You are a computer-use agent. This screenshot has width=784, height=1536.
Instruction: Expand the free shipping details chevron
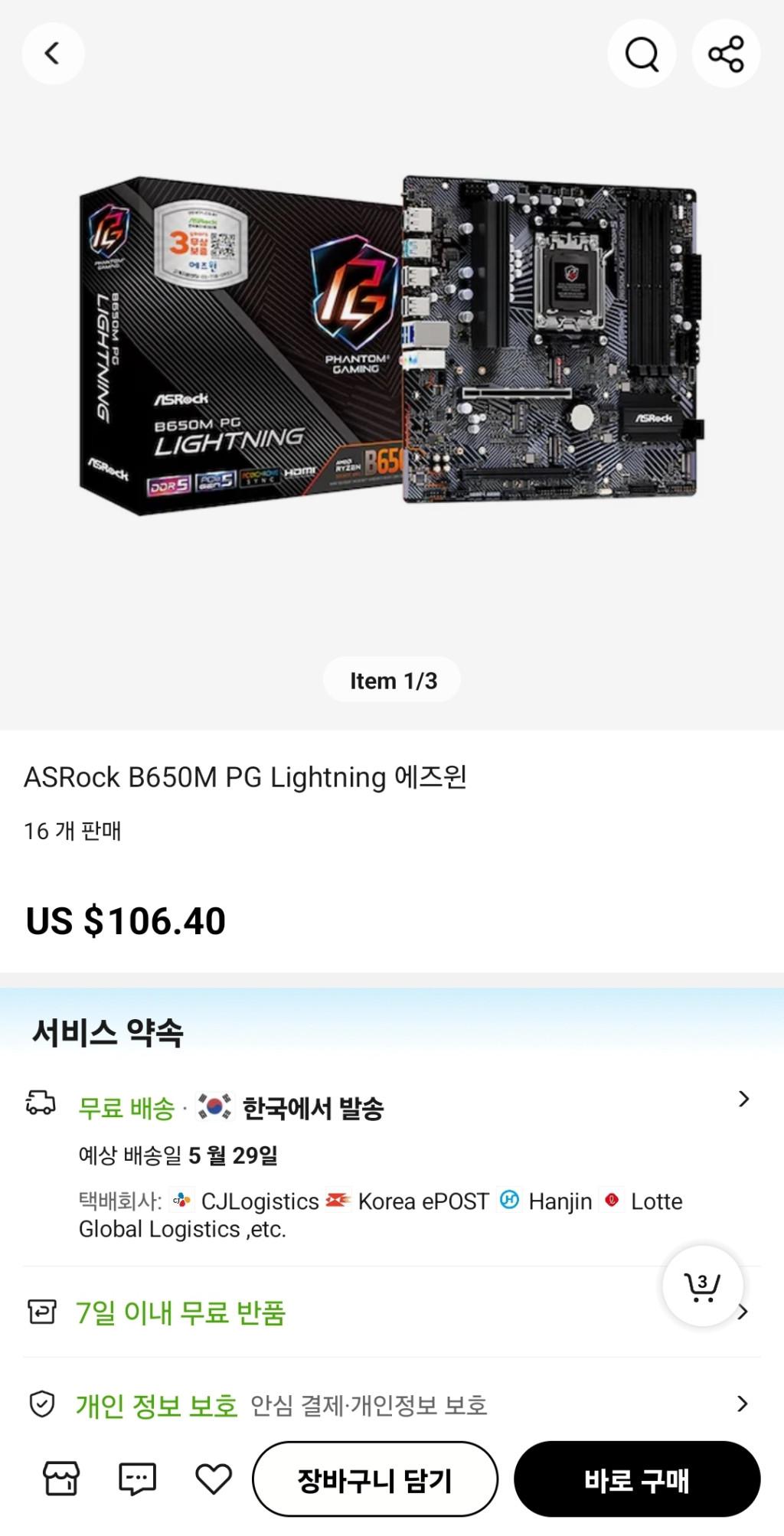tap(743, 1100)
